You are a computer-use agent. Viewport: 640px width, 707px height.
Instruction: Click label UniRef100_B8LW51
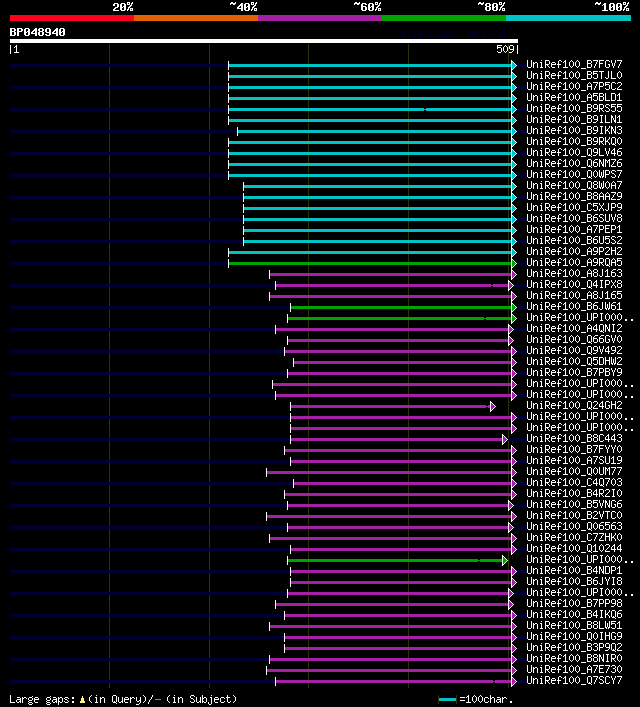tap(574, 625)
